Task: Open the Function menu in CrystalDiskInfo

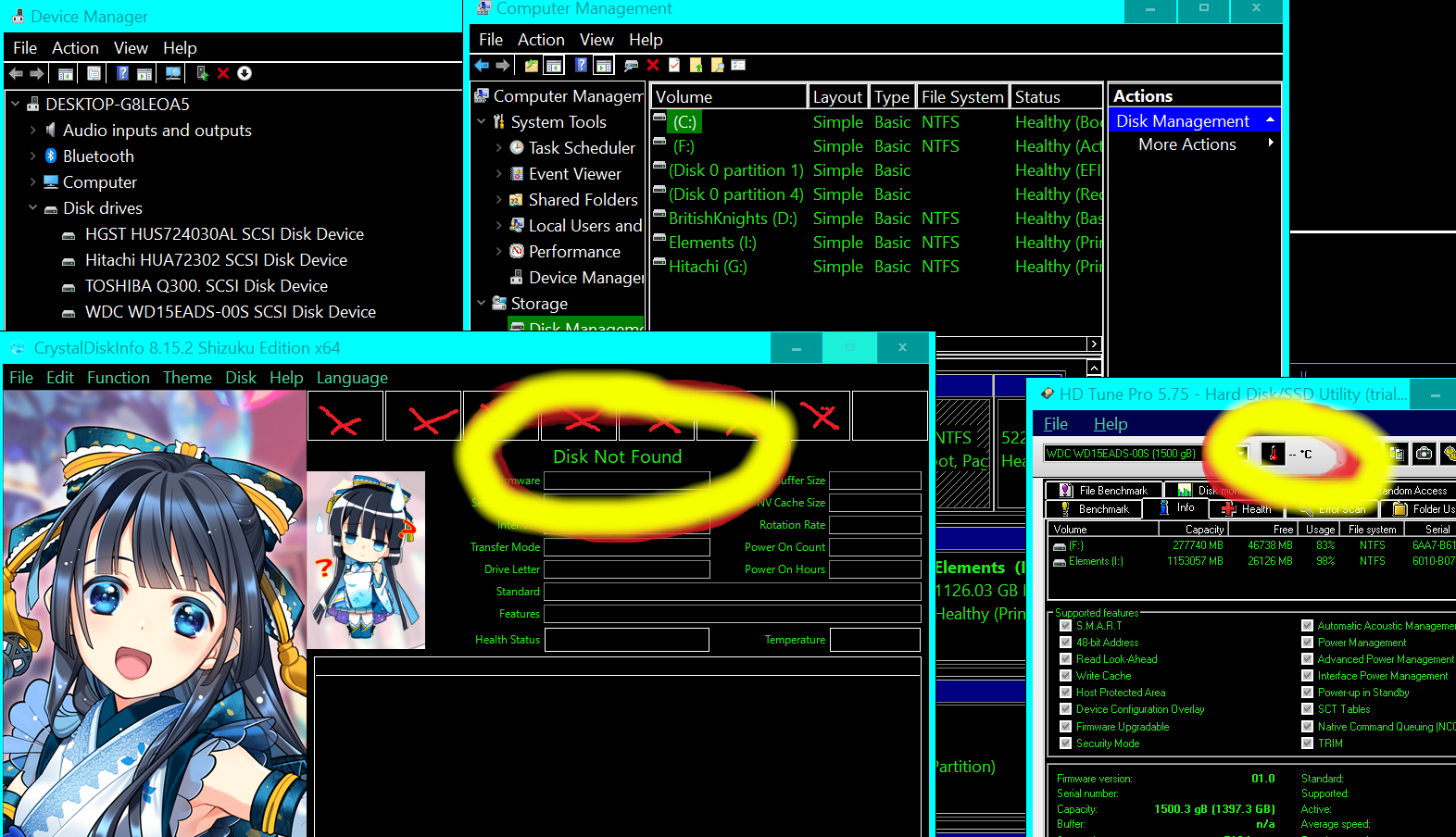Action: [x=119, y=378]
